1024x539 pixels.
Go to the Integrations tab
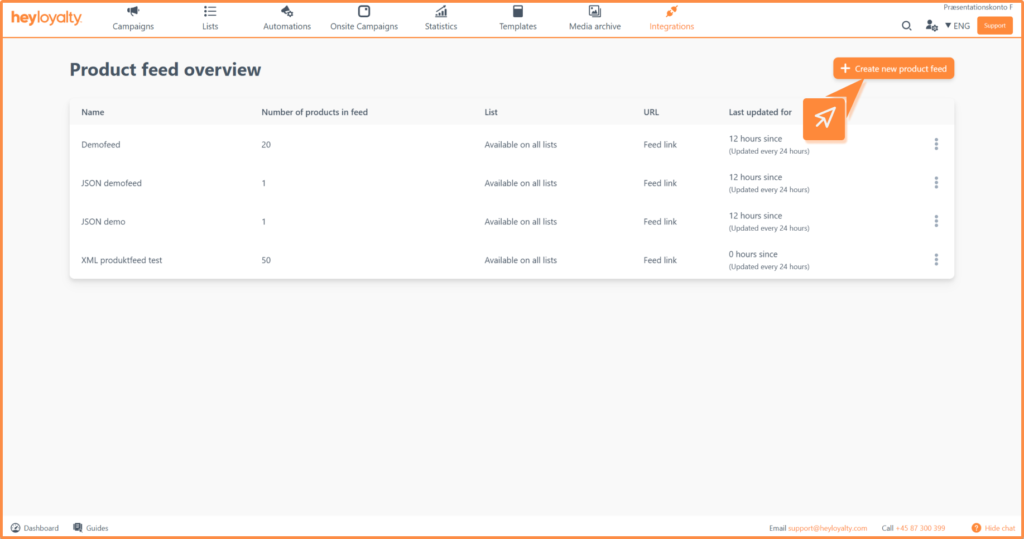[x=671, y=18]
